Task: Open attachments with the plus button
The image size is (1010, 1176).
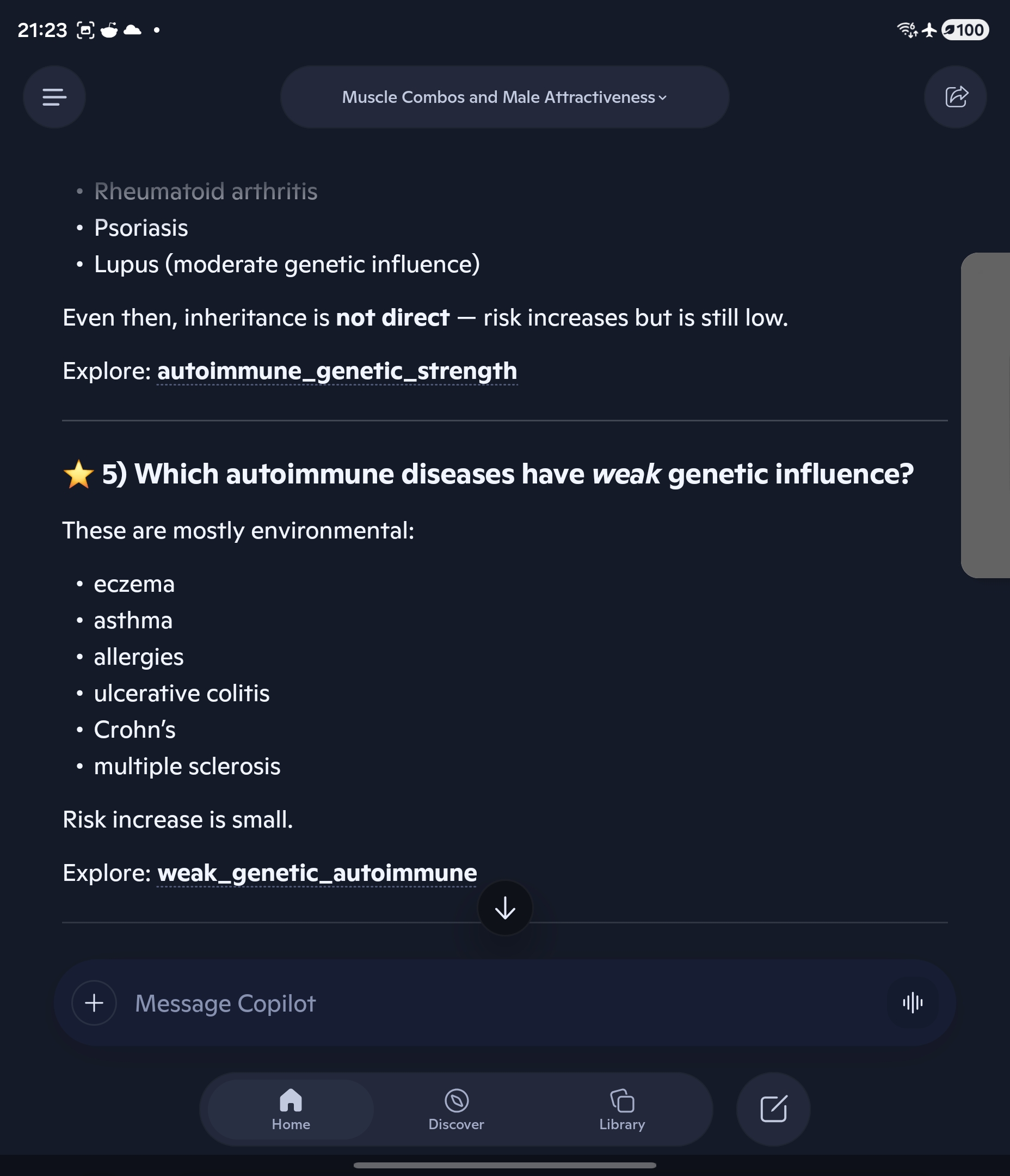Action: [94, 1003]
